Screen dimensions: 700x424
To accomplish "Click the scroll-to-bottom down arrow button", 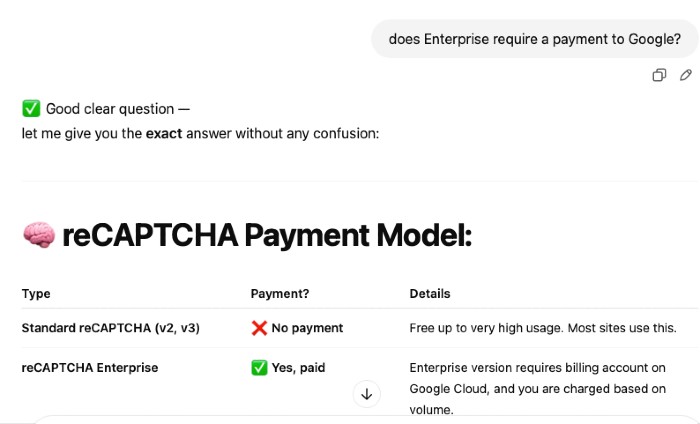I will [367, 394].
